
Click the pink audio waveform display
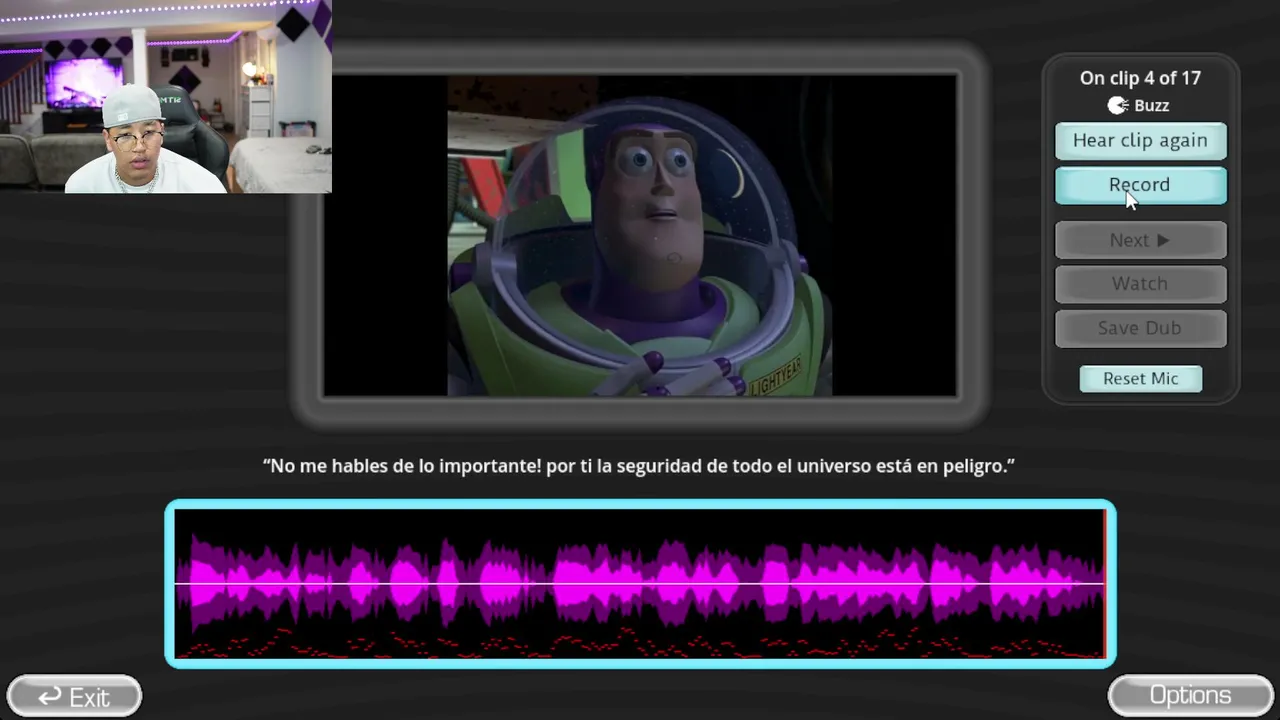640,583
